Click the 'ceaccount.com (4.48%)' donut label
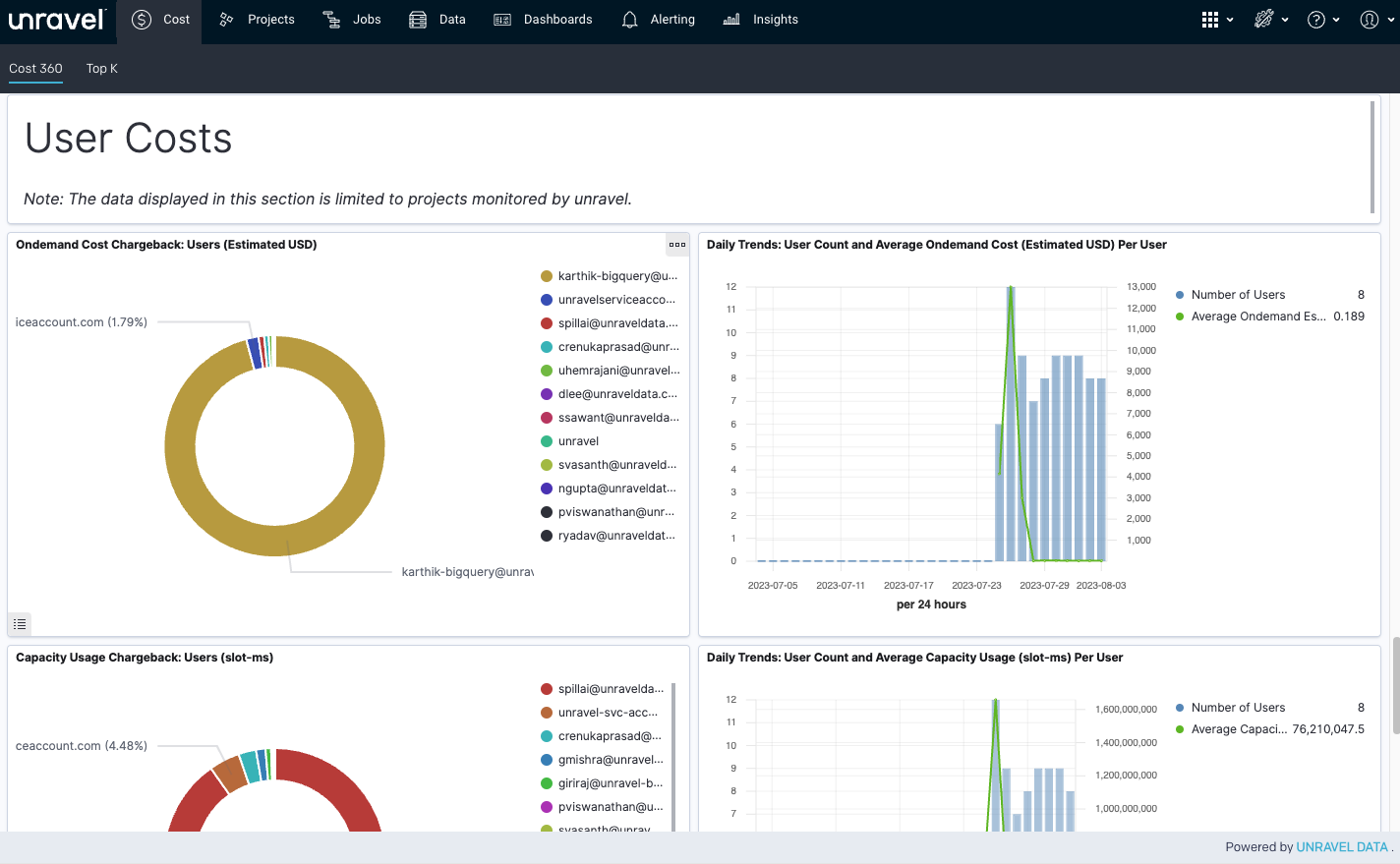The width and height of the screenshot is (1400, 864). [x=82, y=746]
